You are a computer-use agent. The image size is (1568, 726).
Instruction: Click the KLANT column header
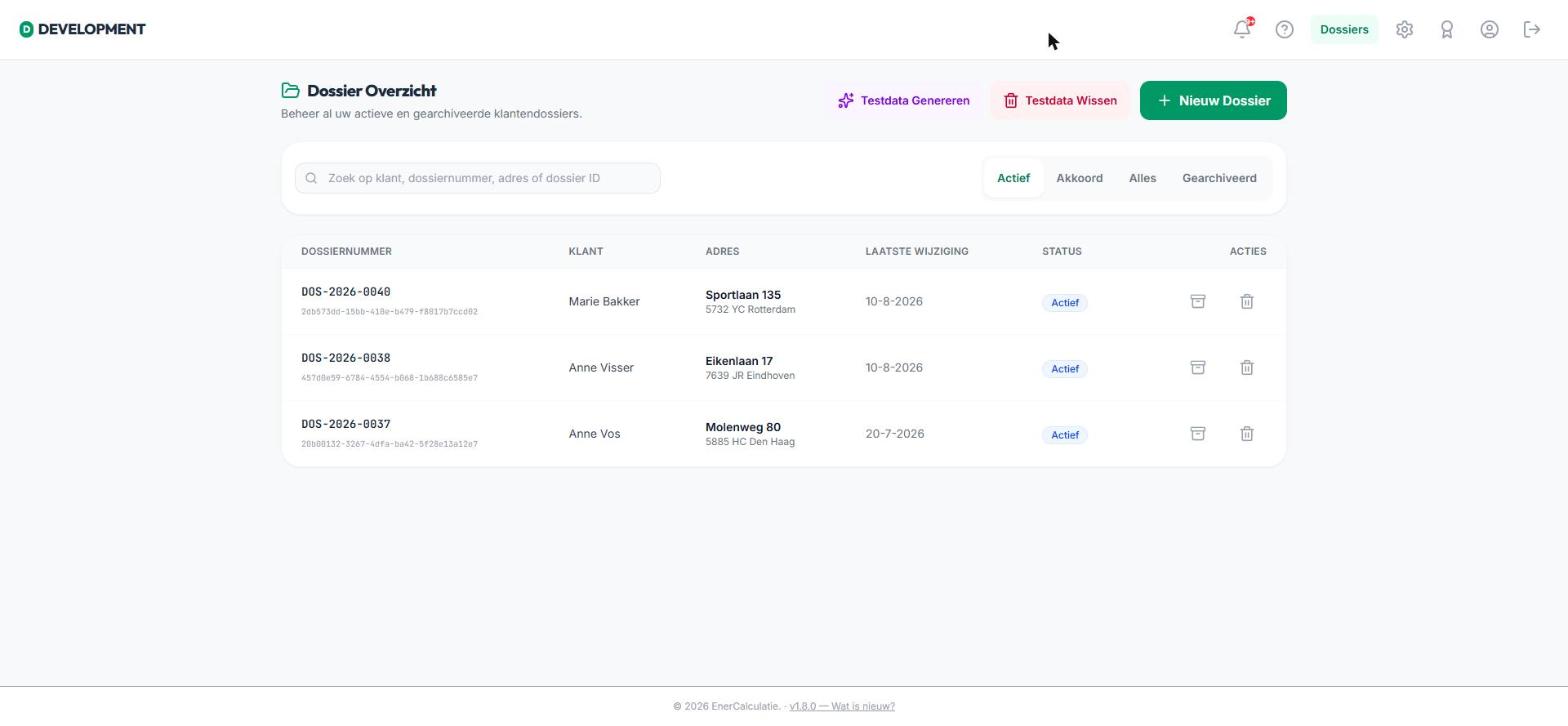[585, 251]
